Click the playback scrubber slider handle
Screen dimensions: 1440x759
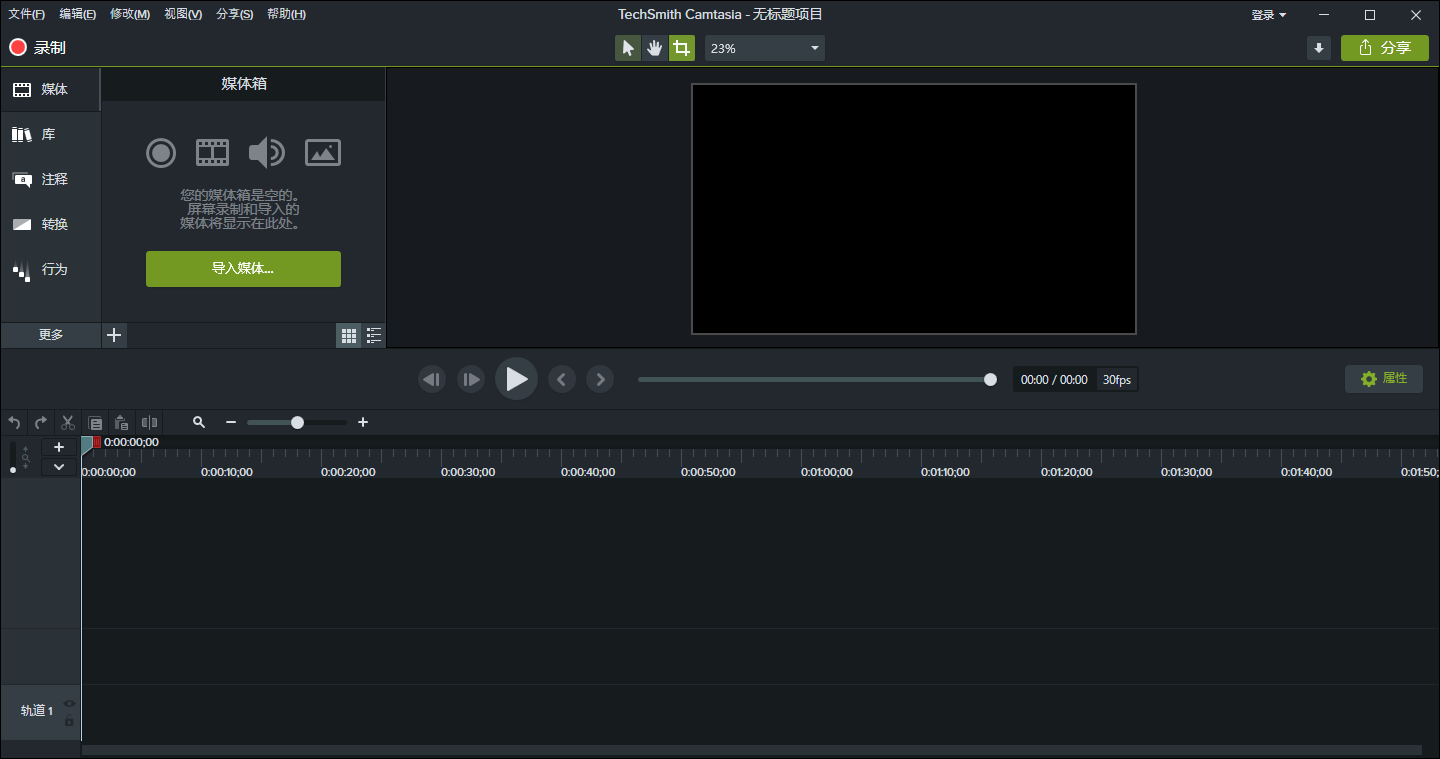990,379
